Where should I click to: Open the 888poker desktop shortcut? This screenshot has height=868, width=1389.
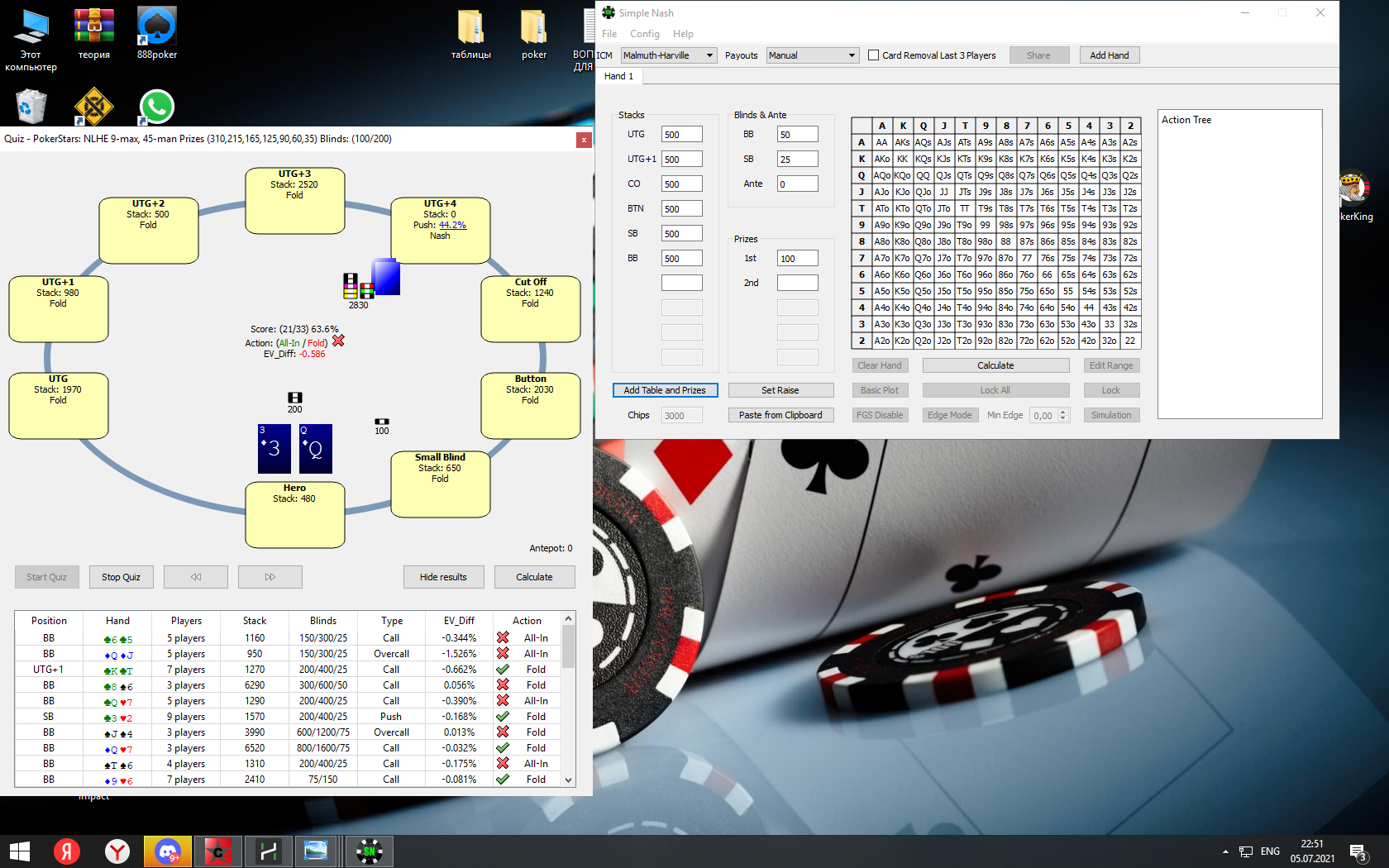(x=156, y=33)
